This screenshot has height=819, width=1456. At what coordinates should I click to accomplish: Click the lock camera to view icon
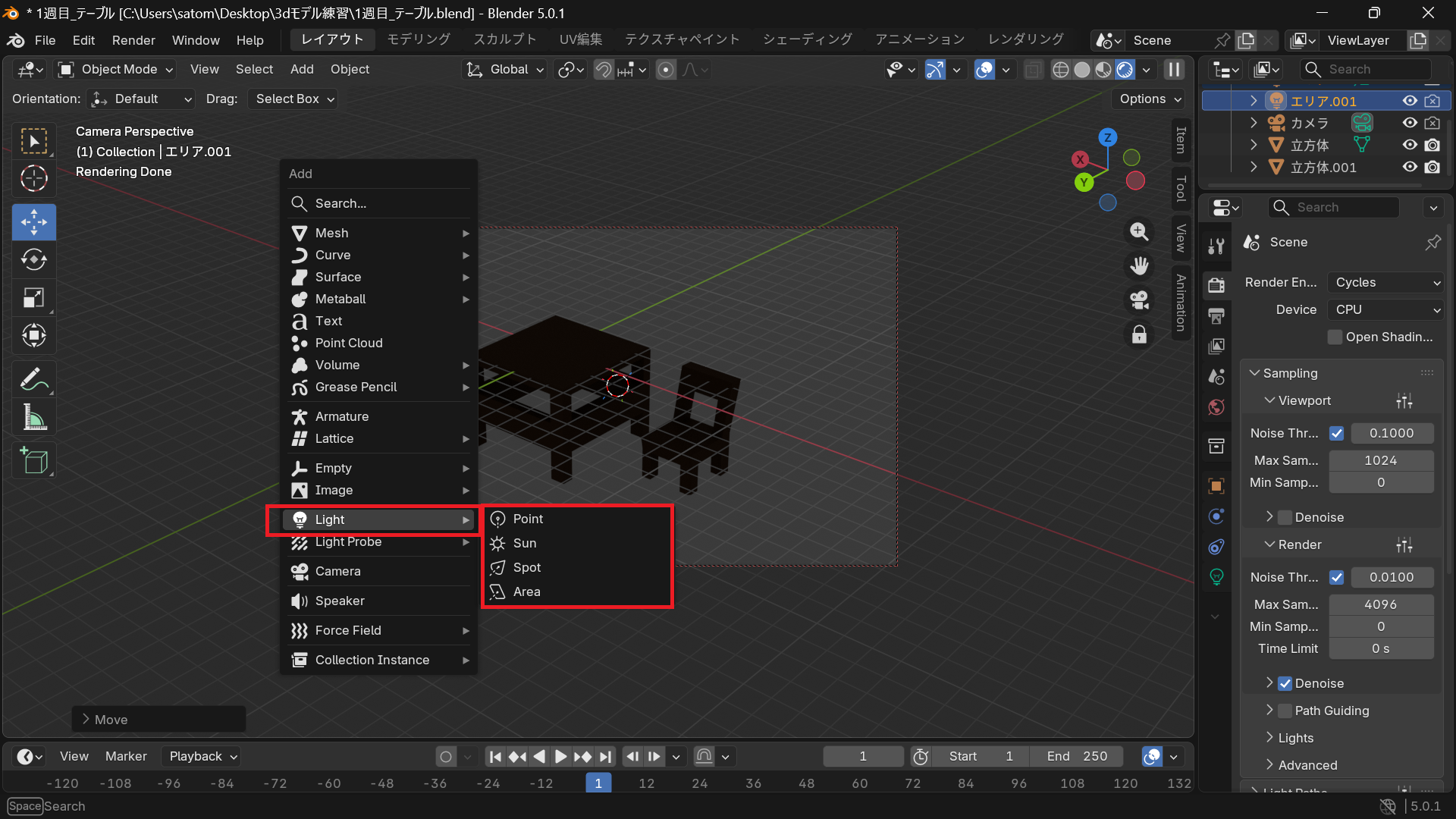(x=1139, y=334)
